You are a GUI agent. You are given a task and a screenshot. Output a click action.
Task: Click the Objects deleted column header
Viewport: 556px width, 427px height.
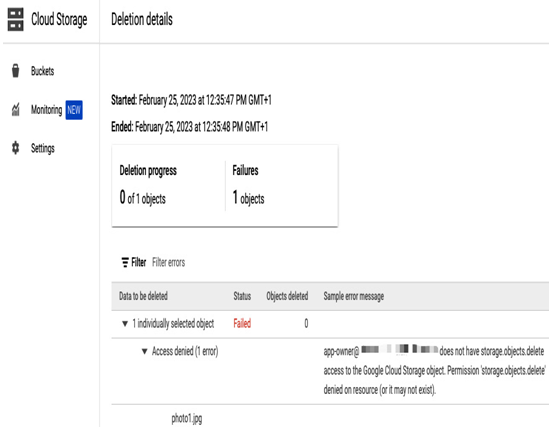[287, 296]
